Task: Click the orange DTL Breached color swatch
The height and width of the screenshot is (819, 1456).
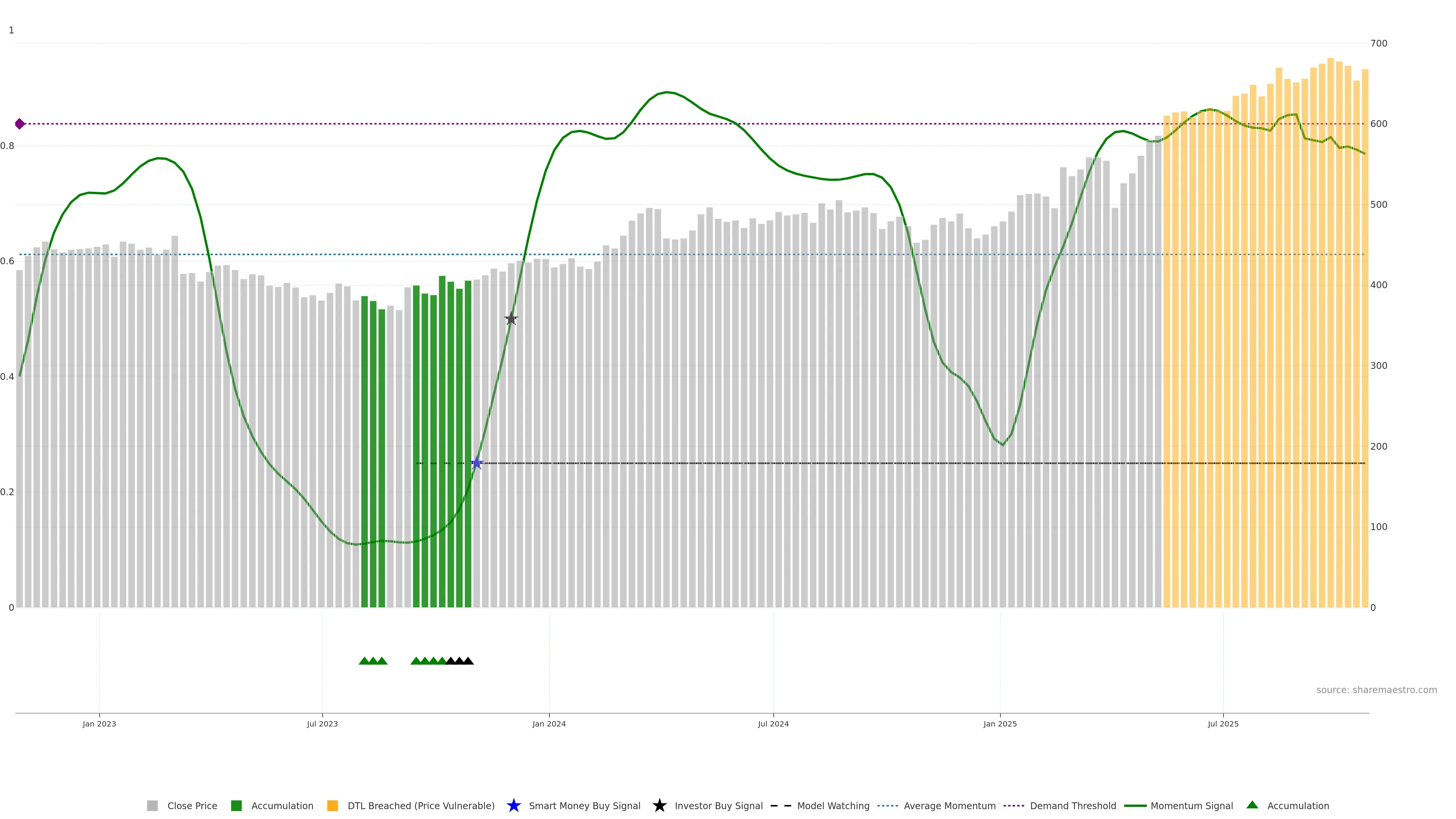Action: tap(333, 805)
